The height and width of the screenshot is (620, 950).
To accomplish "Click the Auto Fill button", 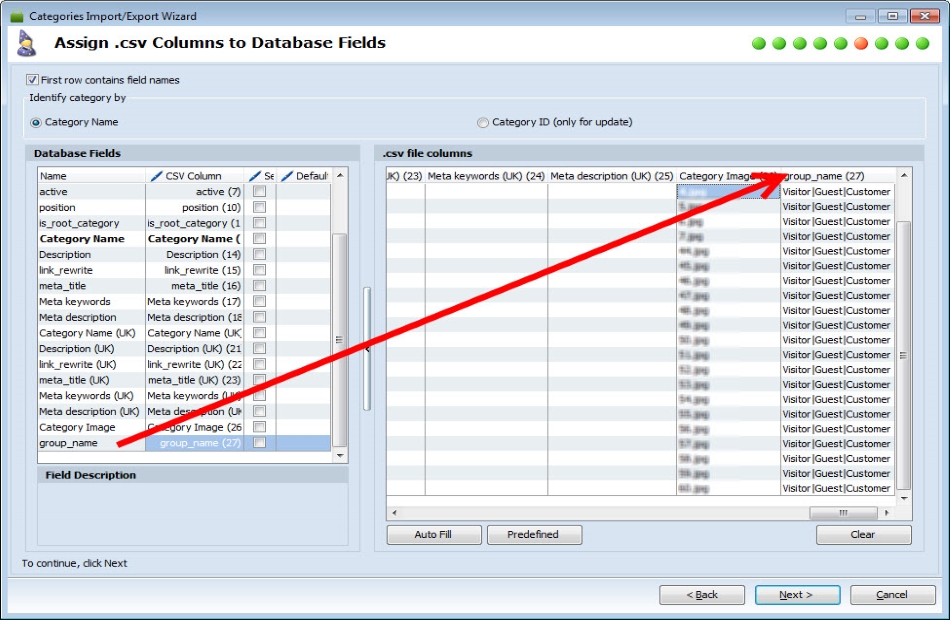I will pos(434,535).
